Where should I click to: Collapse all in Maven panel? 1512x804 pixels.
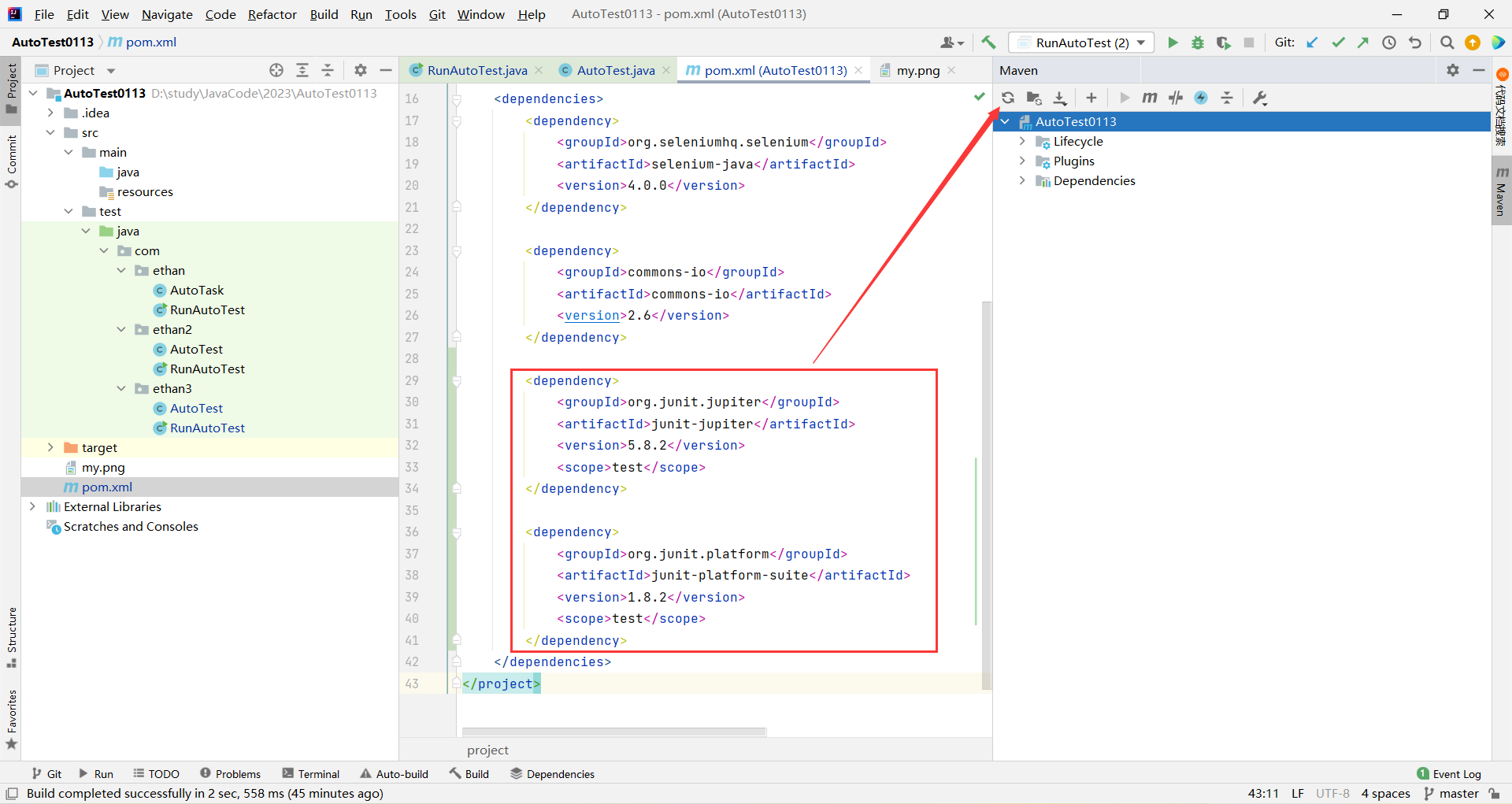(x=1227, y=98)
